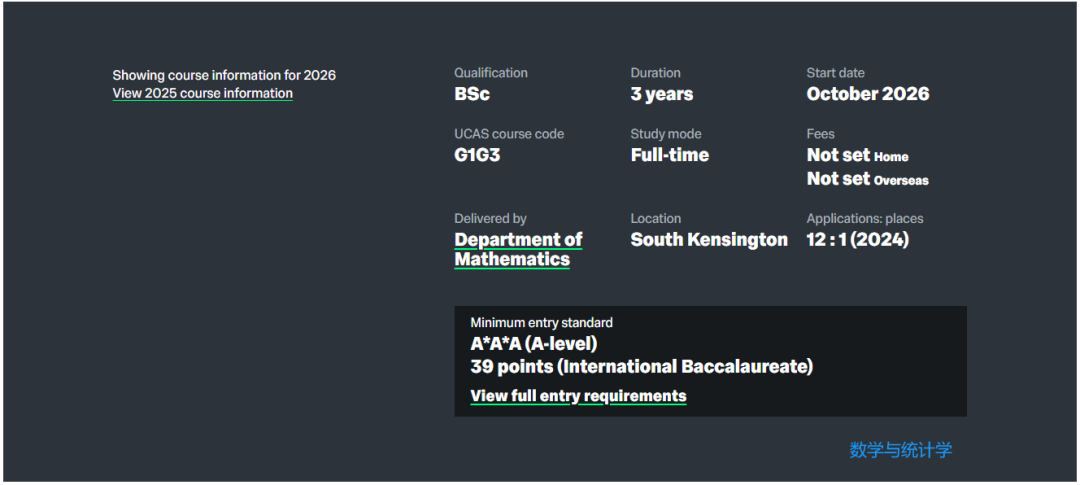Click the 12 : 1 (2024) applications ratio
Screen dimensions: 1080x485
click(x=857, y=240)
